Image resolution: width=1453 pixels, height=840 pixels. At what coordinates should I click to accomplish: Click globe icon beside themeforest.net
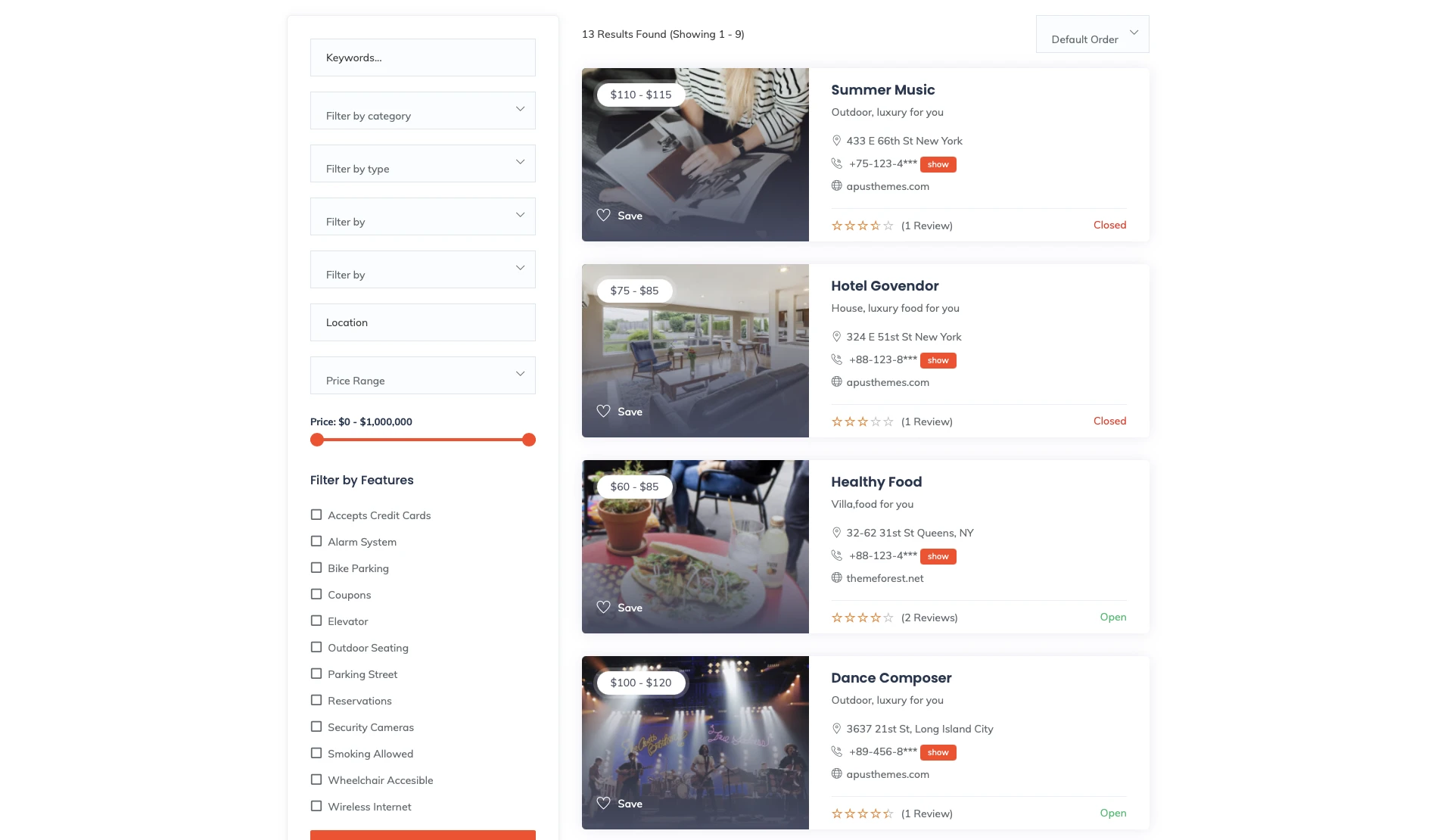(x=836, y=578)
